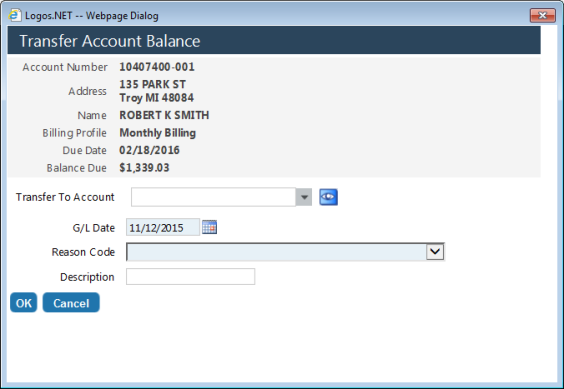Open the G/L Date calendar picker
The image size is (564, 389).
209,227
